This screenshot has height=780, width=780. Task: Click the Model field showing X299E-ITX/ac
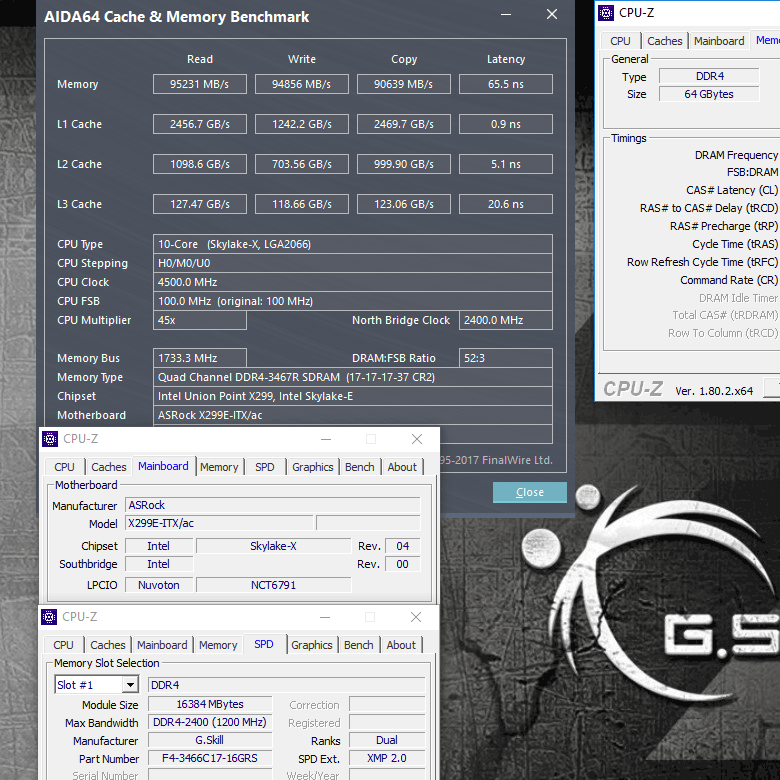tap(219, 523)
